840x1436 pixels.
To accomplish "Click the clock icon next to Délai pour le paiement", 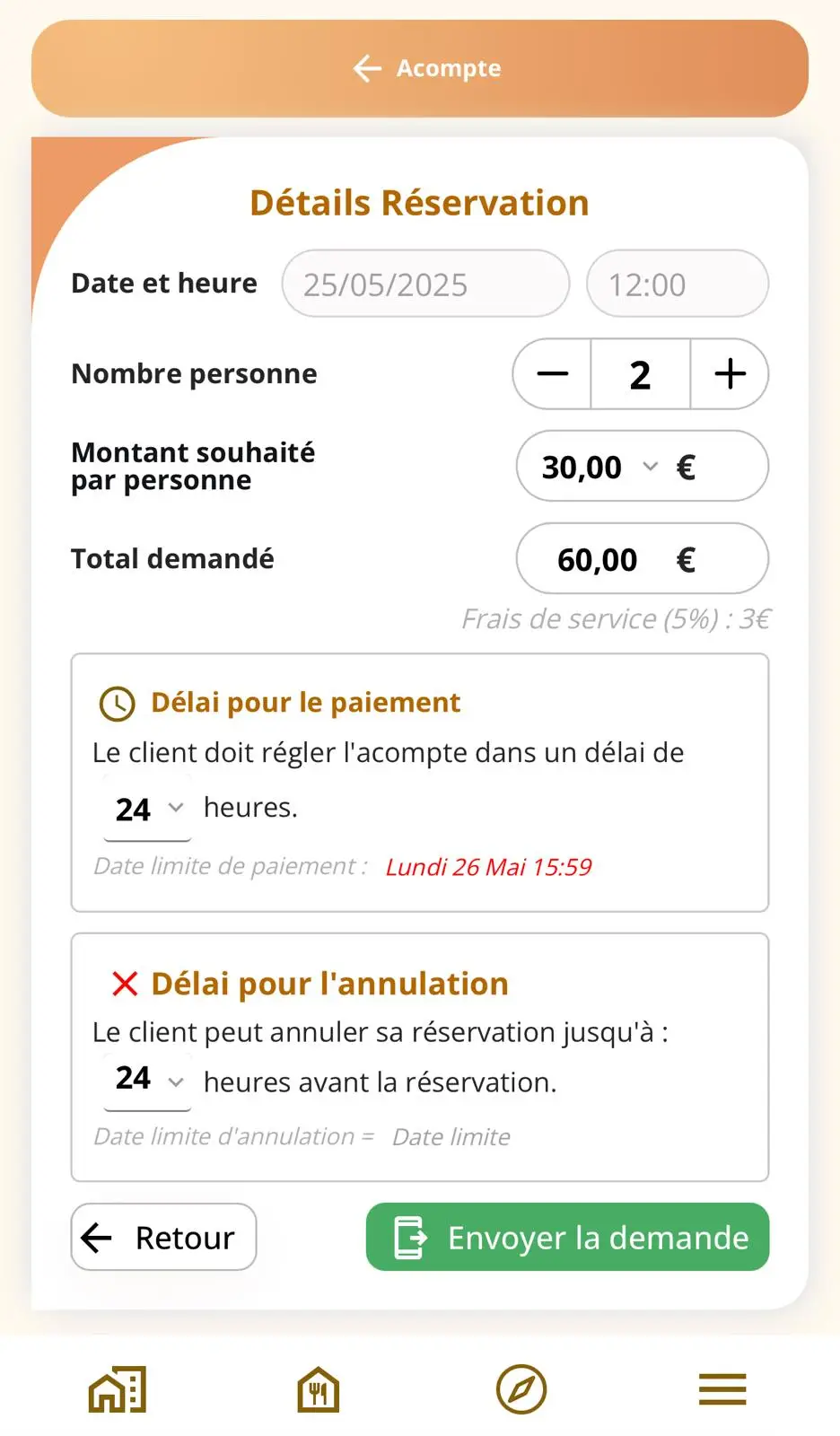I will pyautogui.click(x=117, y=704).
